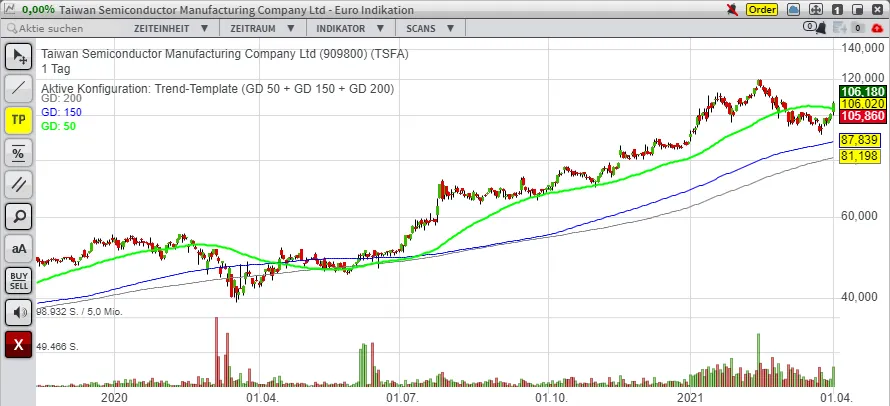Click the red X sidebar button
This screenshot has width=890, height=406.
(19, 345)
